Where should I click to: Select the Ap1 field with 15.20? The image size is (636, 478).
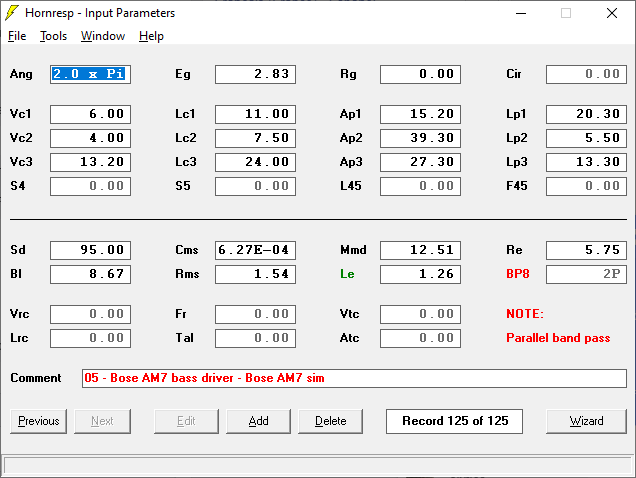point(421,114)
